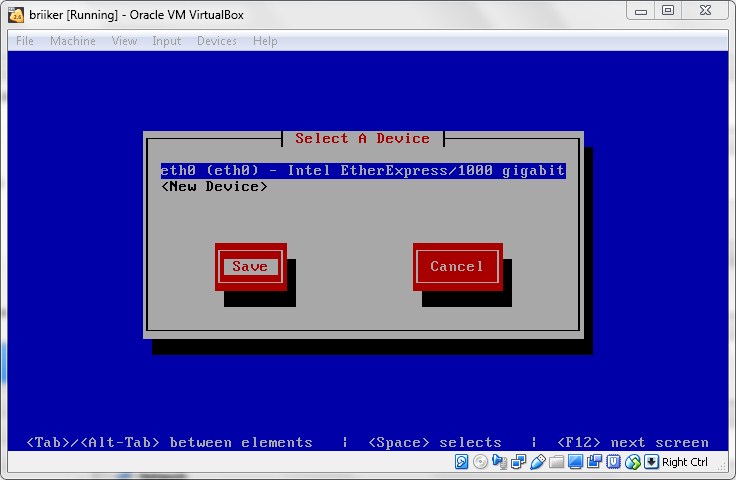Click the audio status icon

499,462
